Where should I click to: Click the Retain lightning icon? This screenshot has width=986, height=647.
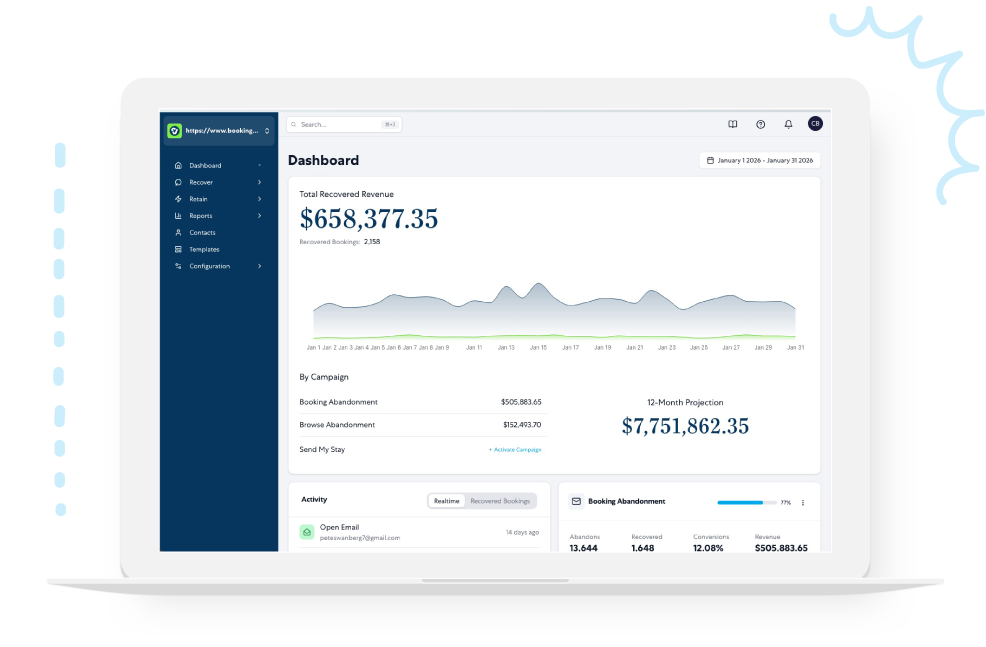click(x=178, y=199)
